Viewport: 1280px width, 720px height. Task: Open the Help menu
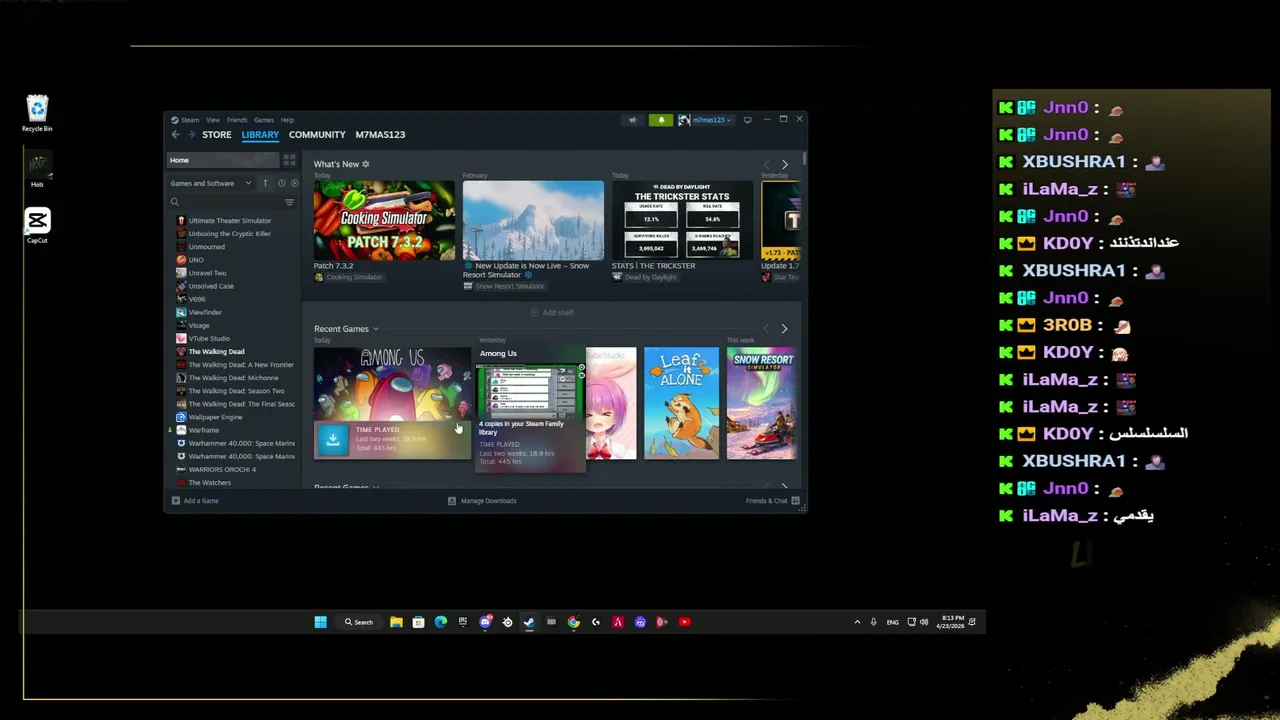(287, 120)
